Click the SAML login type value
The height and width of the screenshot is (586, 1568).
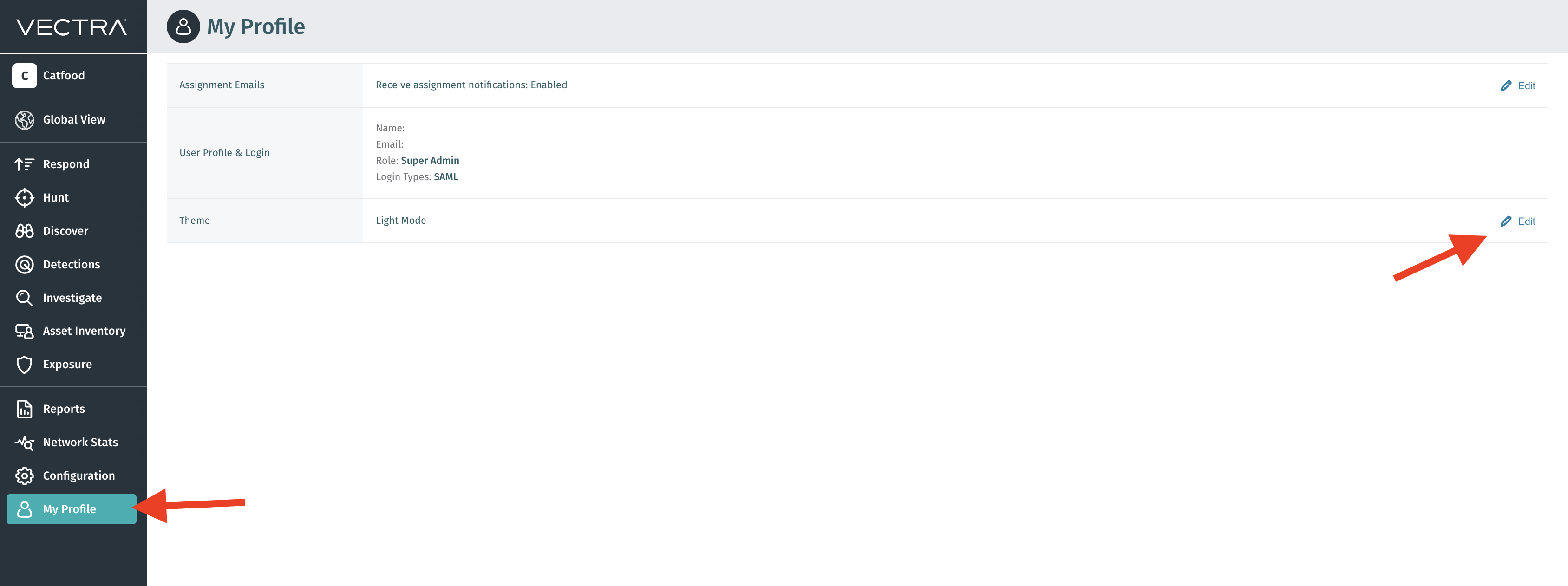point(445,177)
